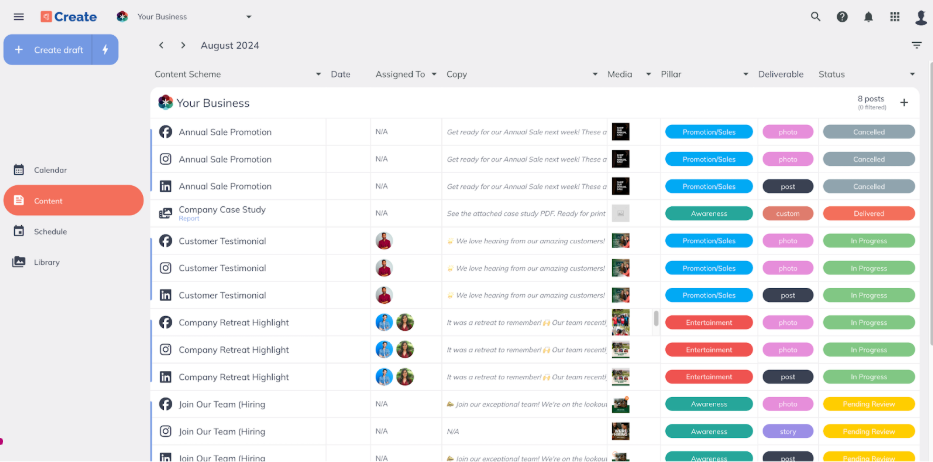The image size is (933, 462).
Task: Click Awareness pillar on Company Case Study row
Action: click(x=709, y=213)
